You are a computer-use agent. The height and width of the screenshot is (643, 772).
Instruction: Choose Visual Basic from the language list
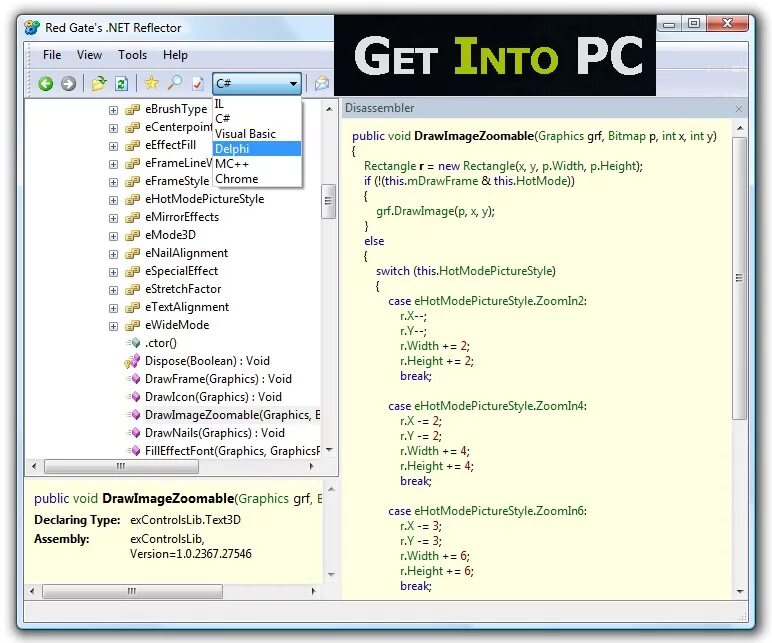pos(257,134)
